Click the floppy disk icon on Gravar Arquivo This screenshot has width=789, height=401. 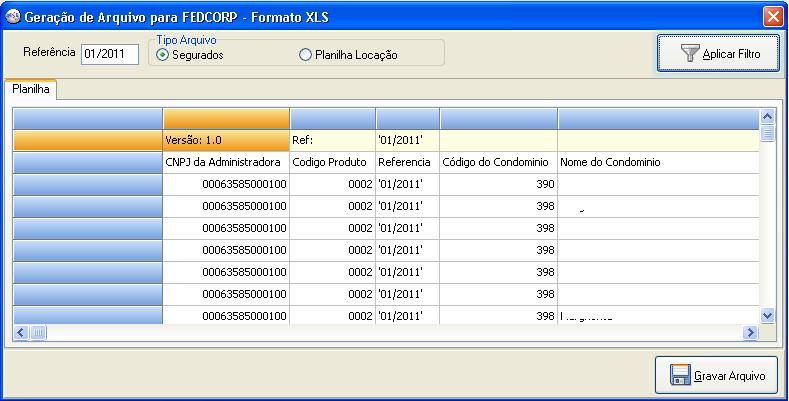(x=680, y=376)
